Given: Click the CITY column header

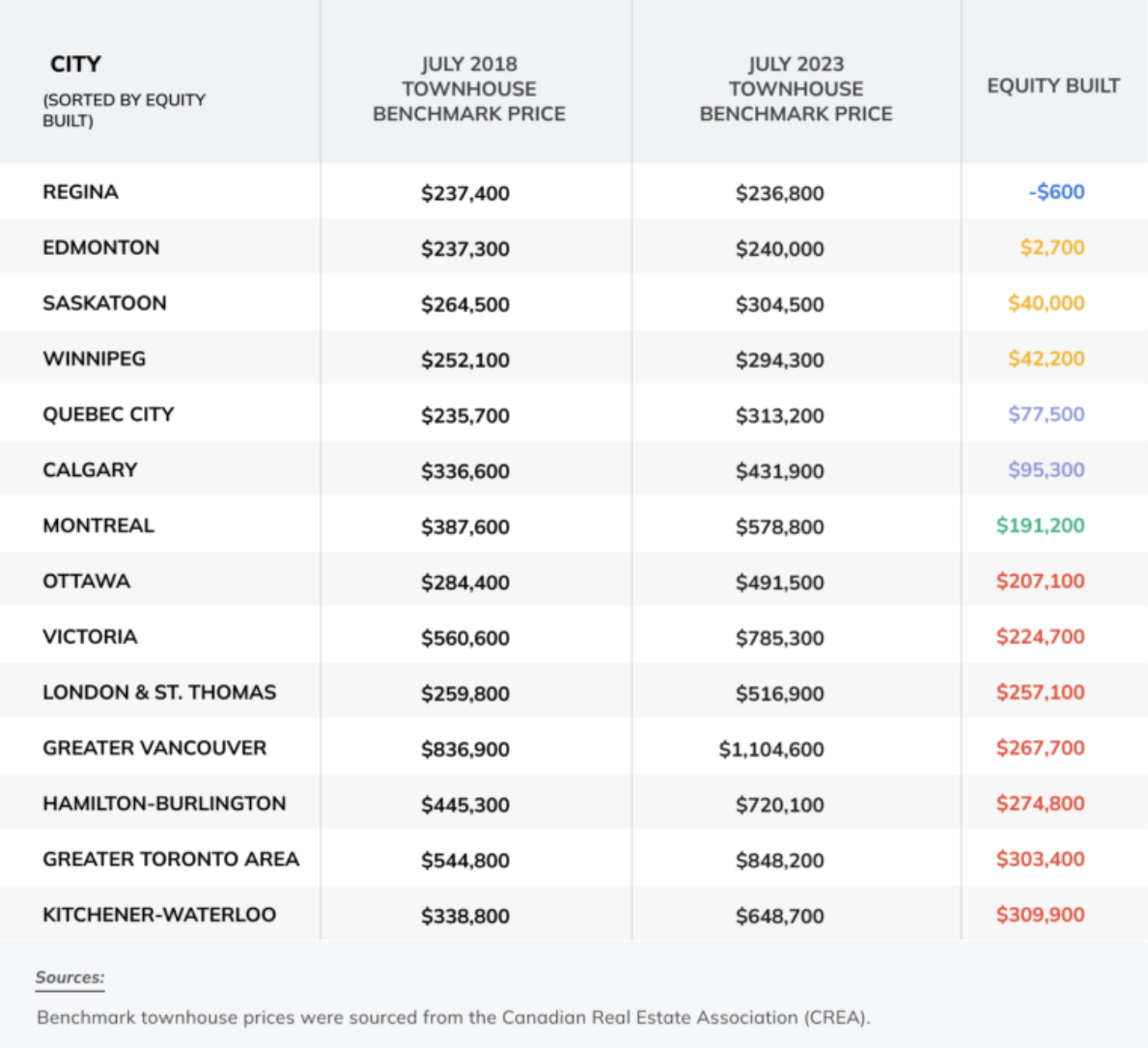Looking at the screenshot, I should (75, 65).
